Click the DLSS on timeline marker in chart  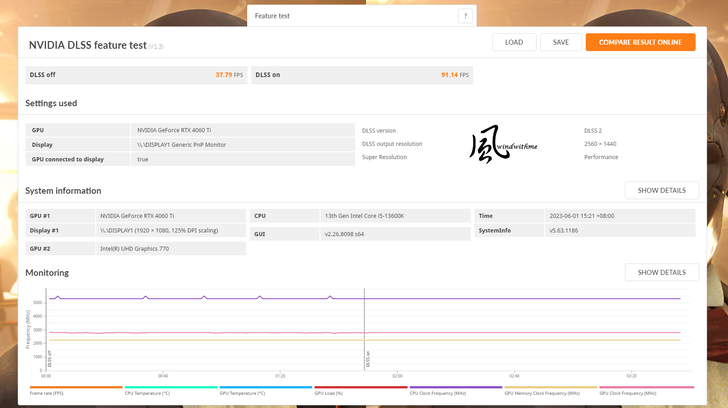click(x=368, y=355)
